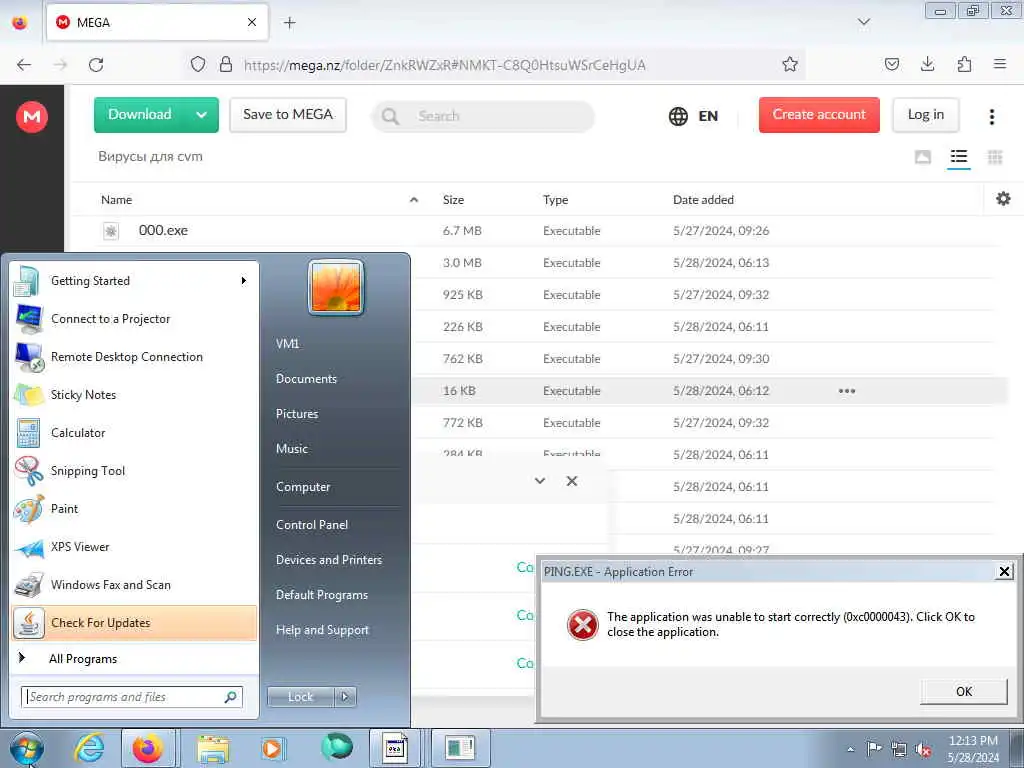
Task: Switch to media thumbnail view
Action: [922, 157]
